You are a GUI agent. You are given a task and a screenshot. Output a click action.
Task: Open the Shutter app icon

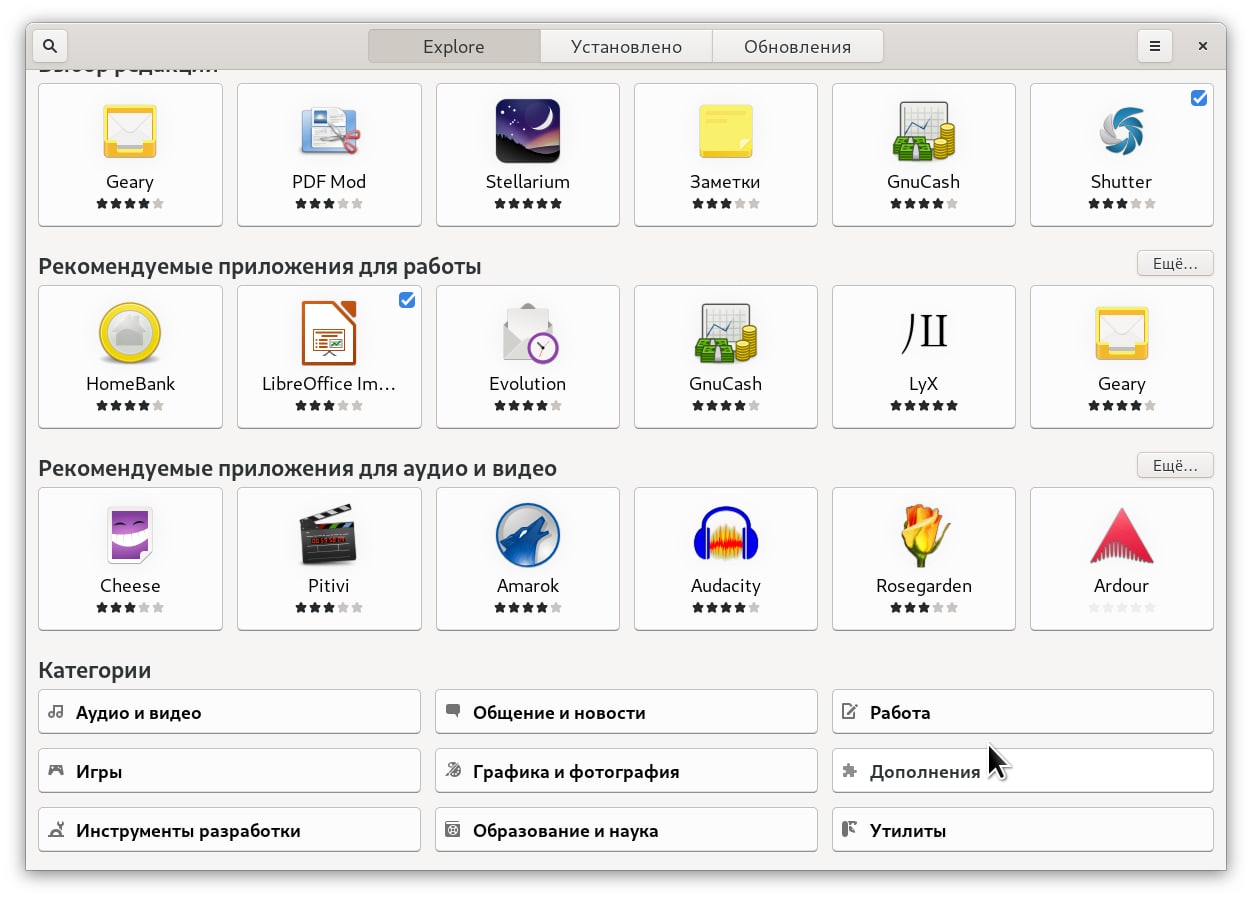(x=1122, y=131)
